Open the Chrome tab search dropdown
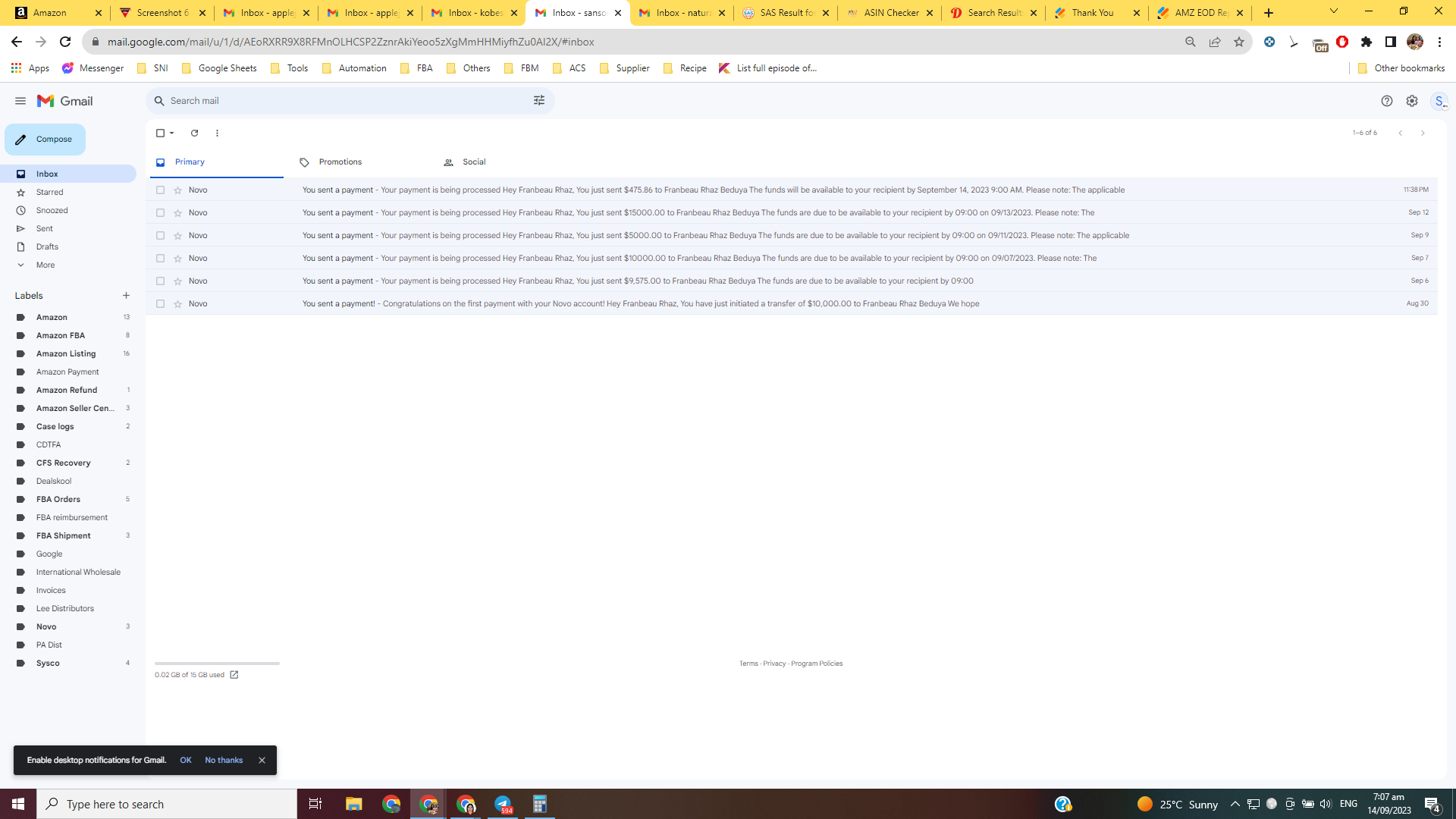The image size is (1456, 819). 1334,12
